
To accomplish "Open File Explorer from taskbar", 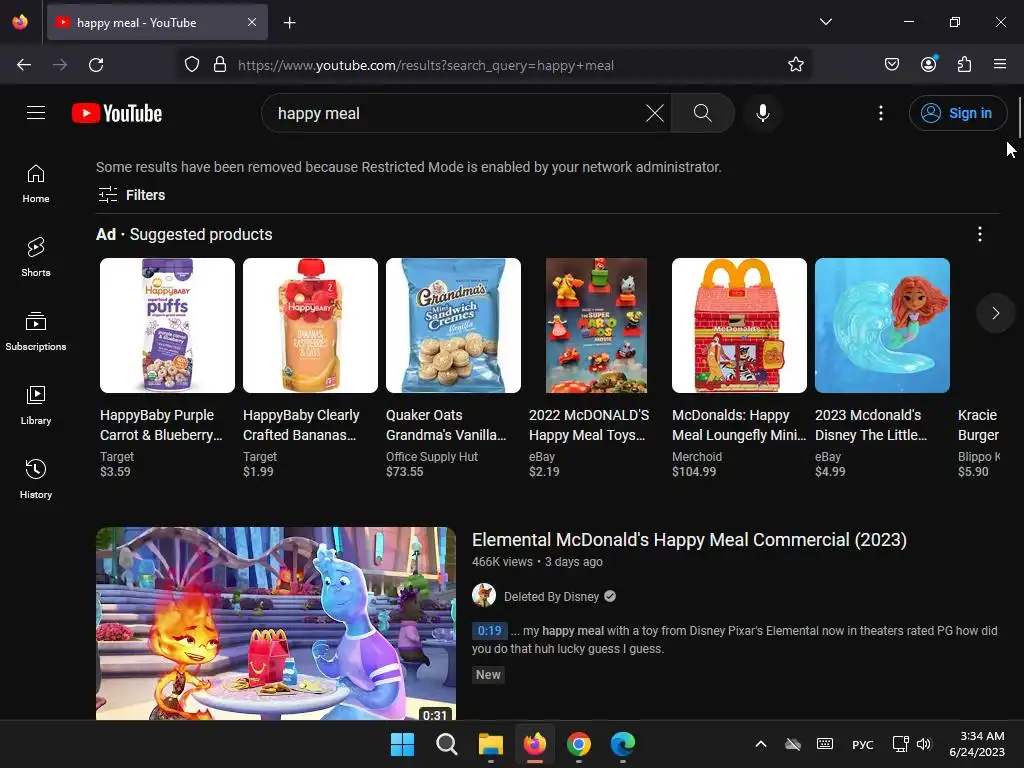I will [490, 744].
